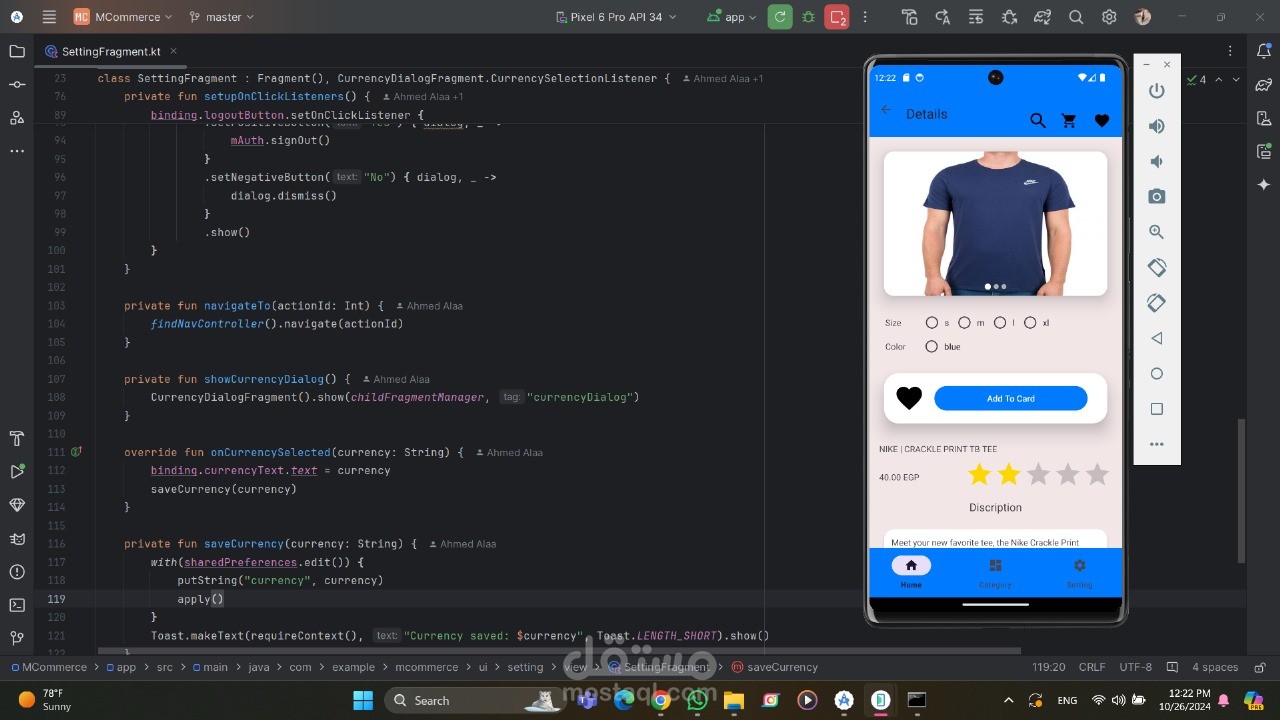Rerun the app with green restart button
Screen dimensions: 1280x720
coord(780,17)
